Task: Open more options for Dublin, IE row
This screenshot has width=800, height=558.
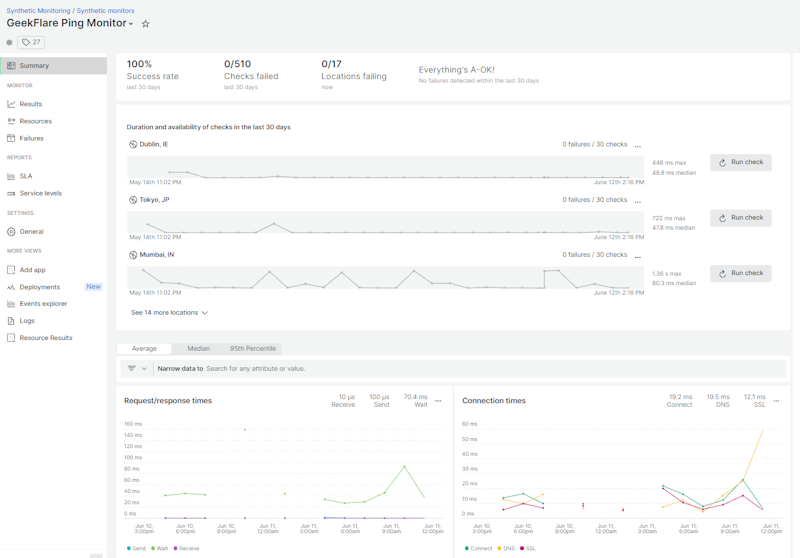Action: click(x=638, y=146)
